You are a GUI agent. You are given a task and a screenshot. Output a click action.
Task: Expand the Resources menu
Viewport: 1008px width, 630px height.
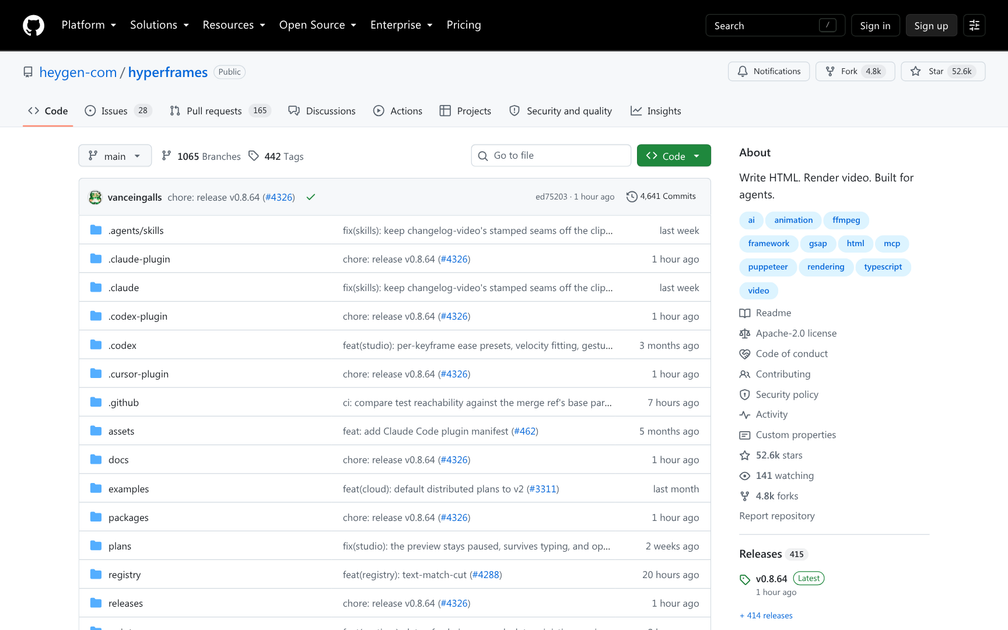[234, 25]
